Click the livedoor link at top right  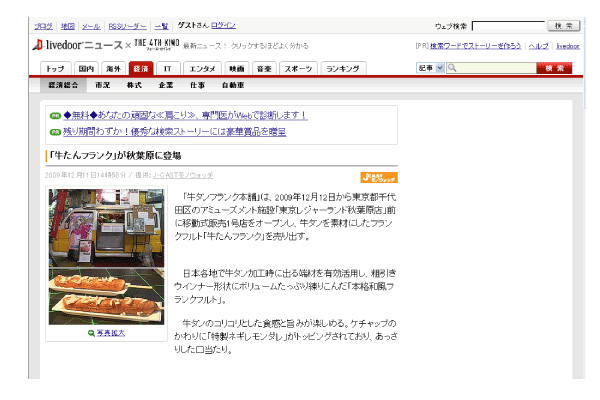click(568, 46)
